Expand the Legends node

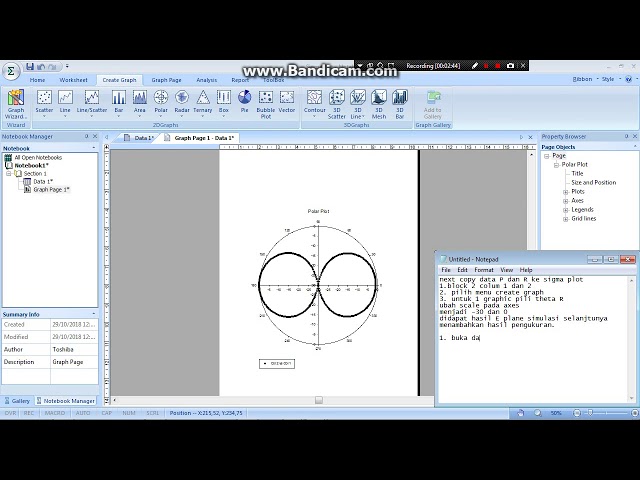click(x=566, y=210)
